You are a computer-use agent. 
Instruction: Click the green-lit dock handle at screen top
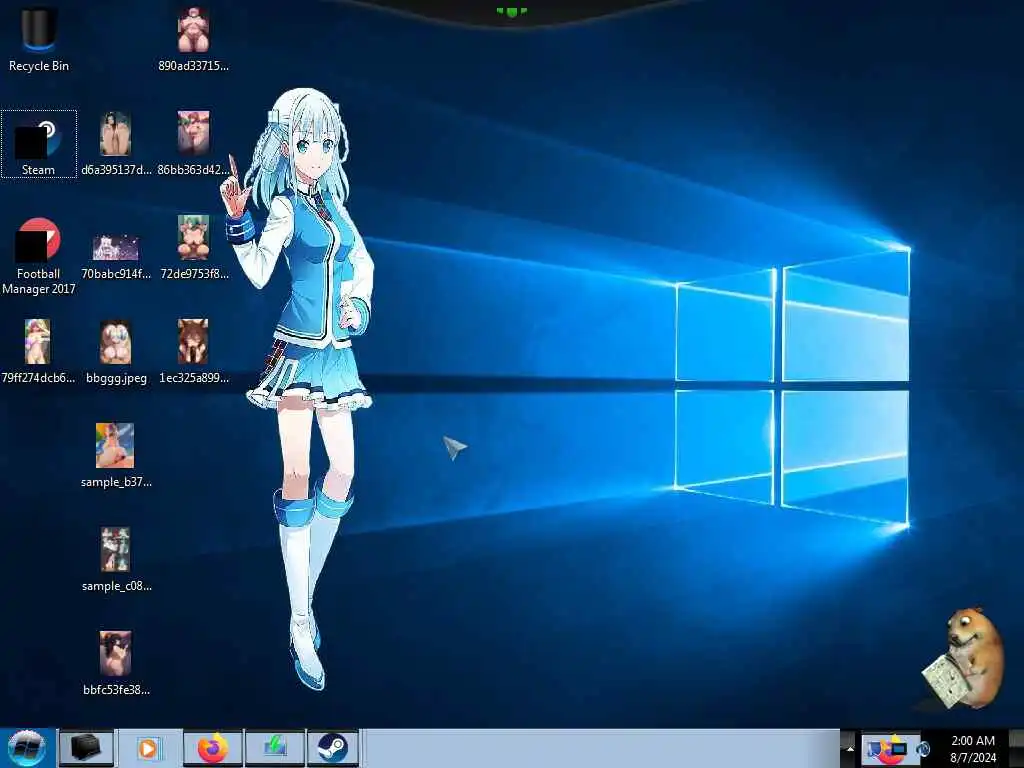pyautogui.click(x=511, y=11)
